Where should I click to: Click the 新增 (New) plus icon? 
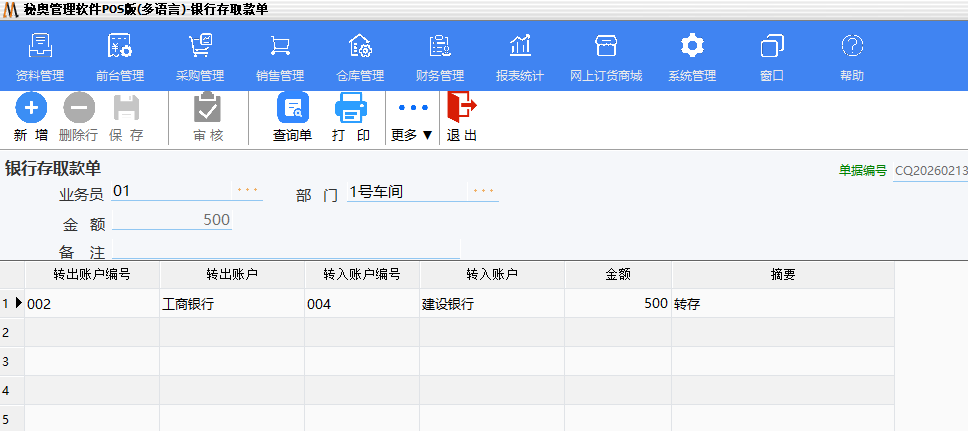(x=30, y=108)
